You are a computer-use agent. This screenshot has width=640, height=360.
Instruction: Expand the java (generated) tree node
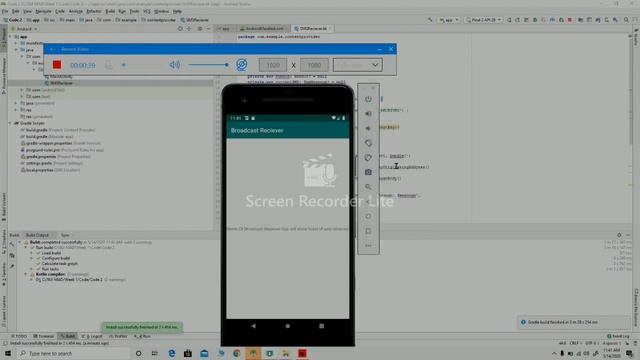click(17, 103)
